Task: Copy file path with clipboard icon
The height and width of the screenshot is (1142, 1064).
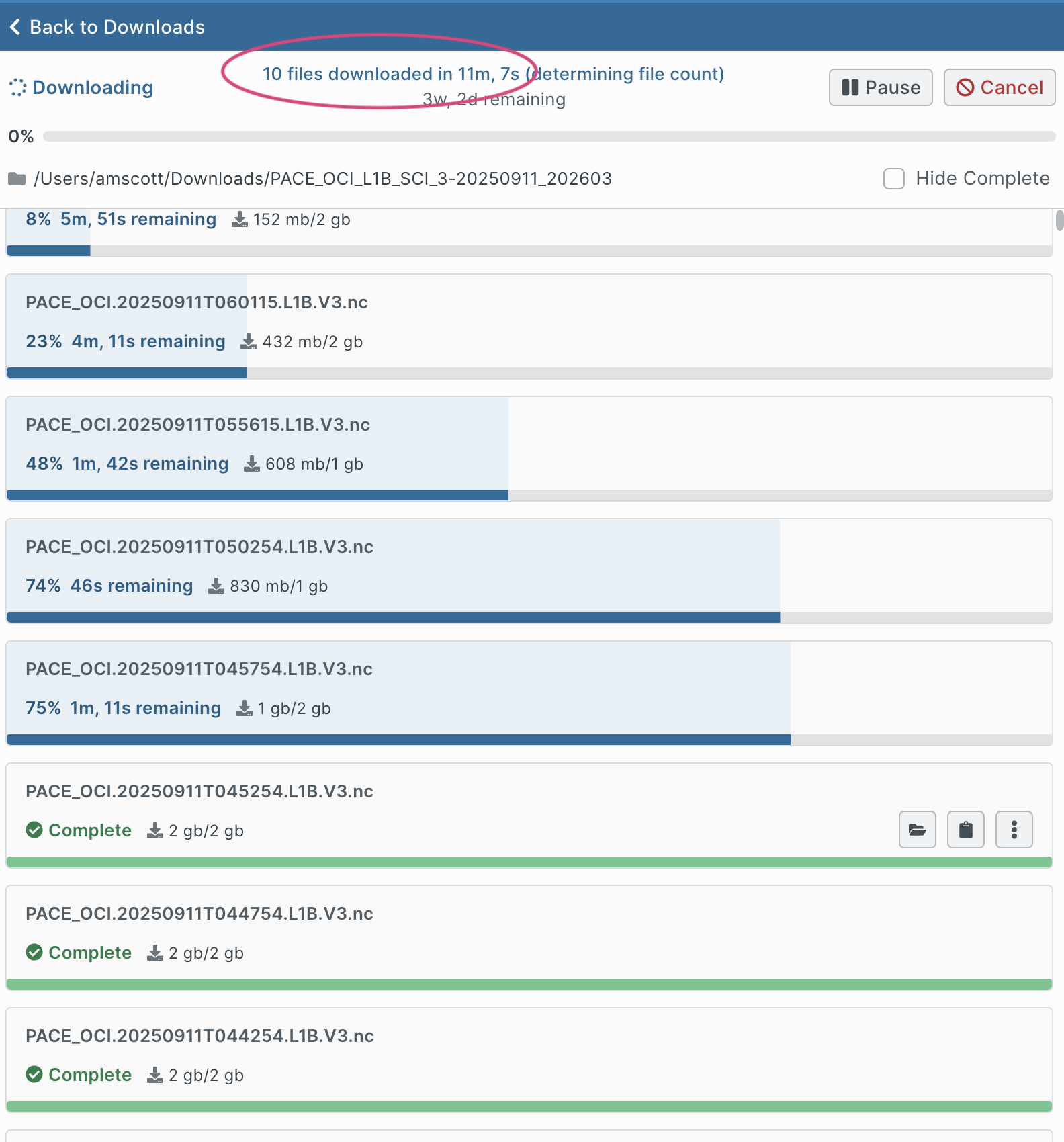Action: point(965,830)
